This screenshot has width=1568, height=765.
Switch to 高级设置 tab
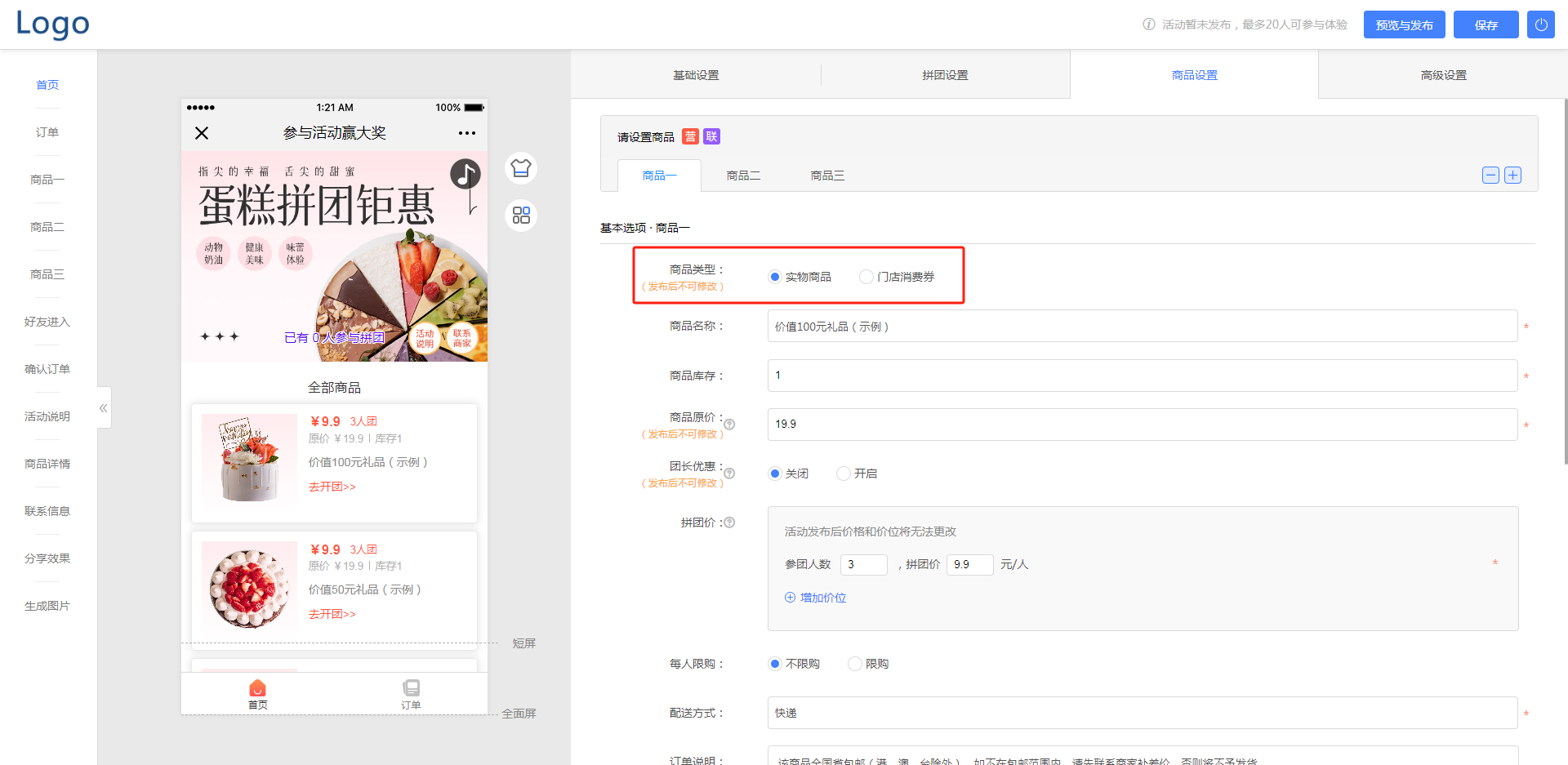tap(1443, 75)
